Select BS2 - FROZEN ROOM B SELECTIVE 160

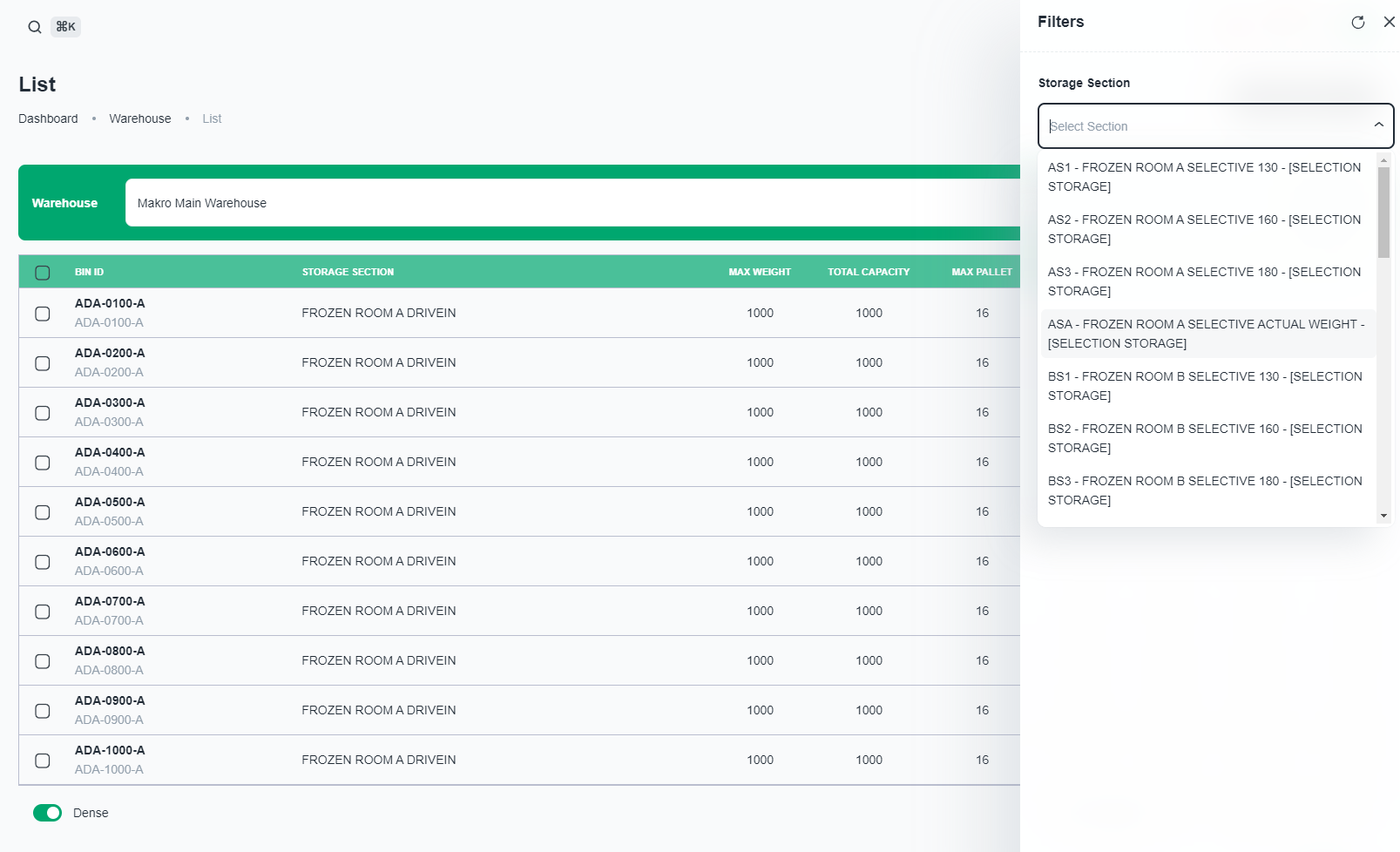coord(1206,438)
